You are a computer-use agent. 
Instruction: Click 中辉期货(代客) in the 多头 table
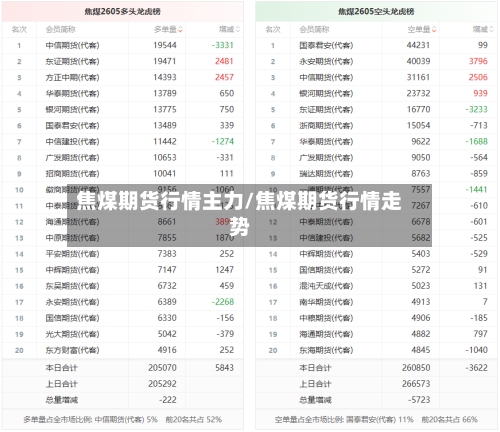point(72,270)
